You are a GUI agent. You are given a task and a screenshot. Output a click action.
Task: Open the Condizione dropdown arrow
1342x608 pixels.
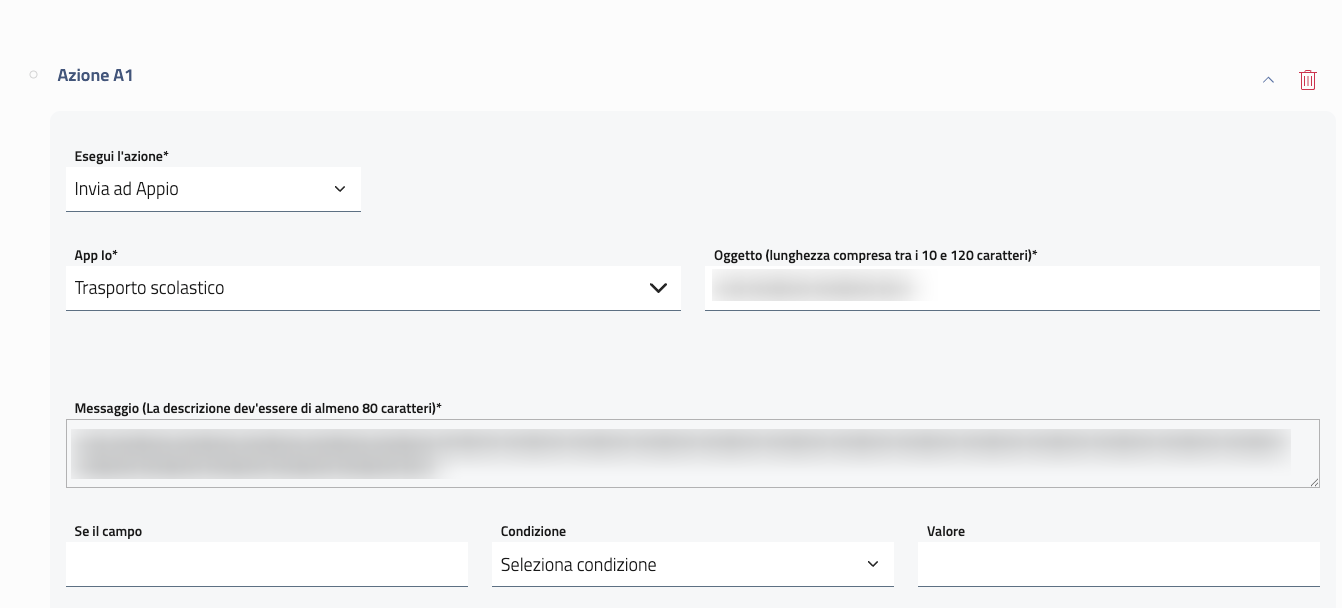point(872,564)
